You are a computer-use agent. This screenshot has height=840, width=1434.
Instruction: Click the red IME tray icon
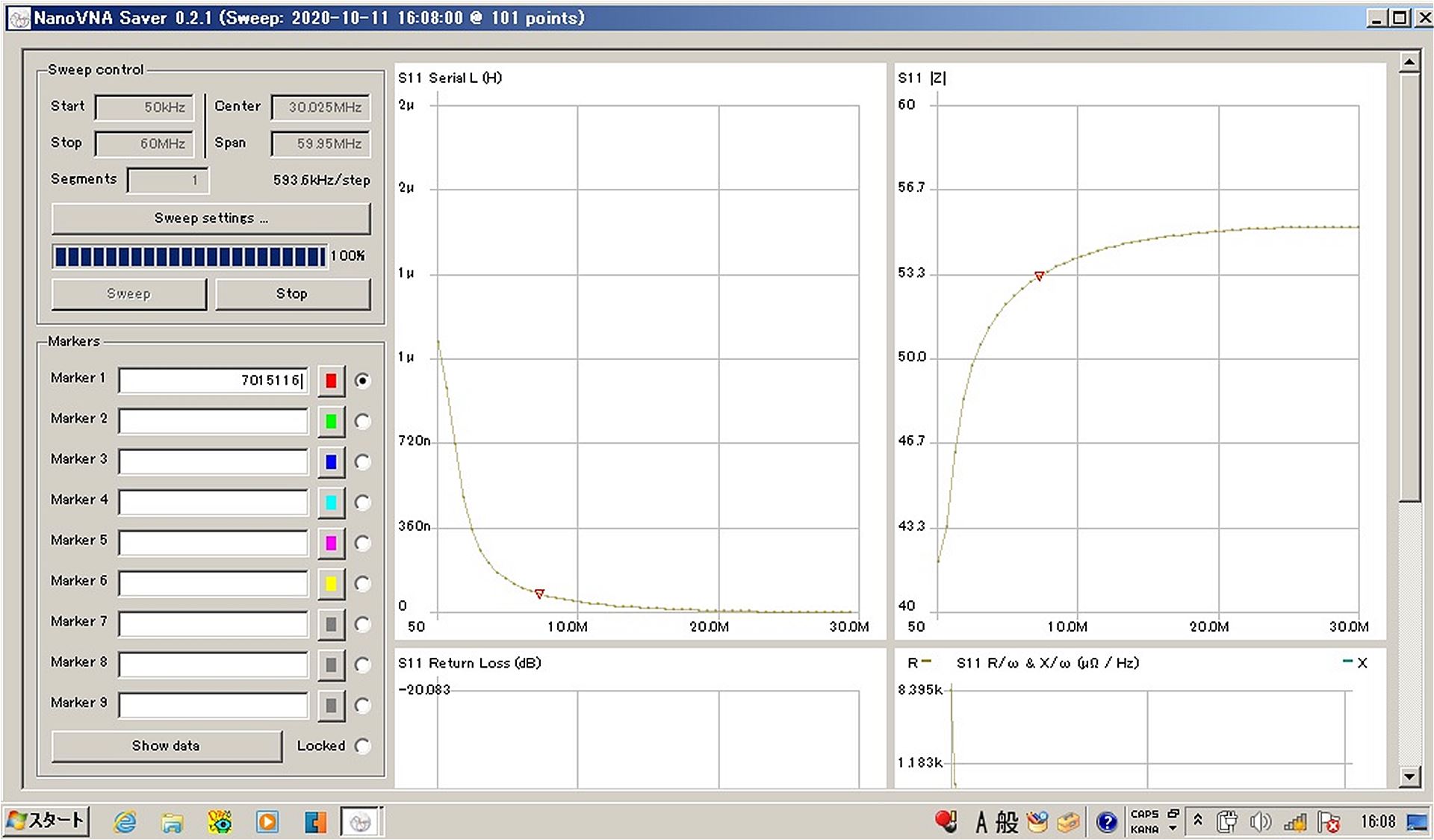[x=946, y=821]
